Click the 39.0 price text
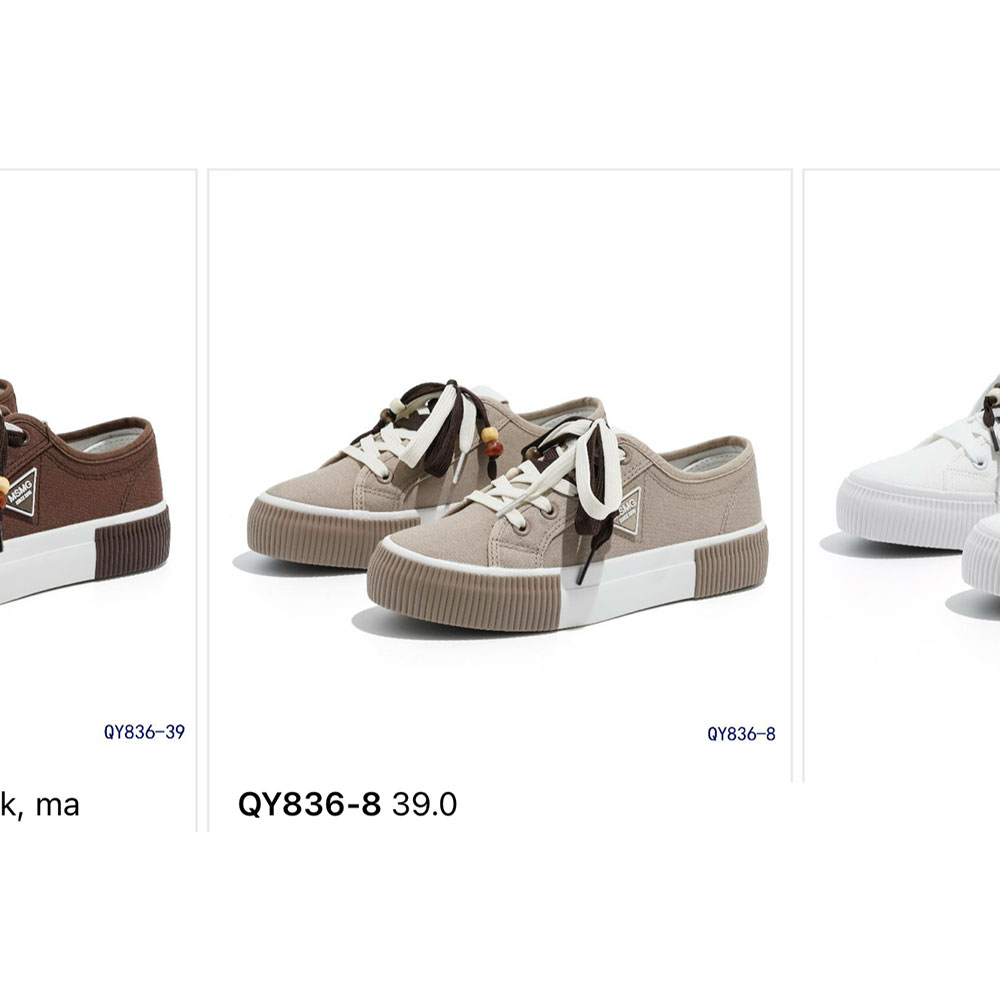Image resolution: width=1000 pixels, height=1000 pixels. [424, 804]
